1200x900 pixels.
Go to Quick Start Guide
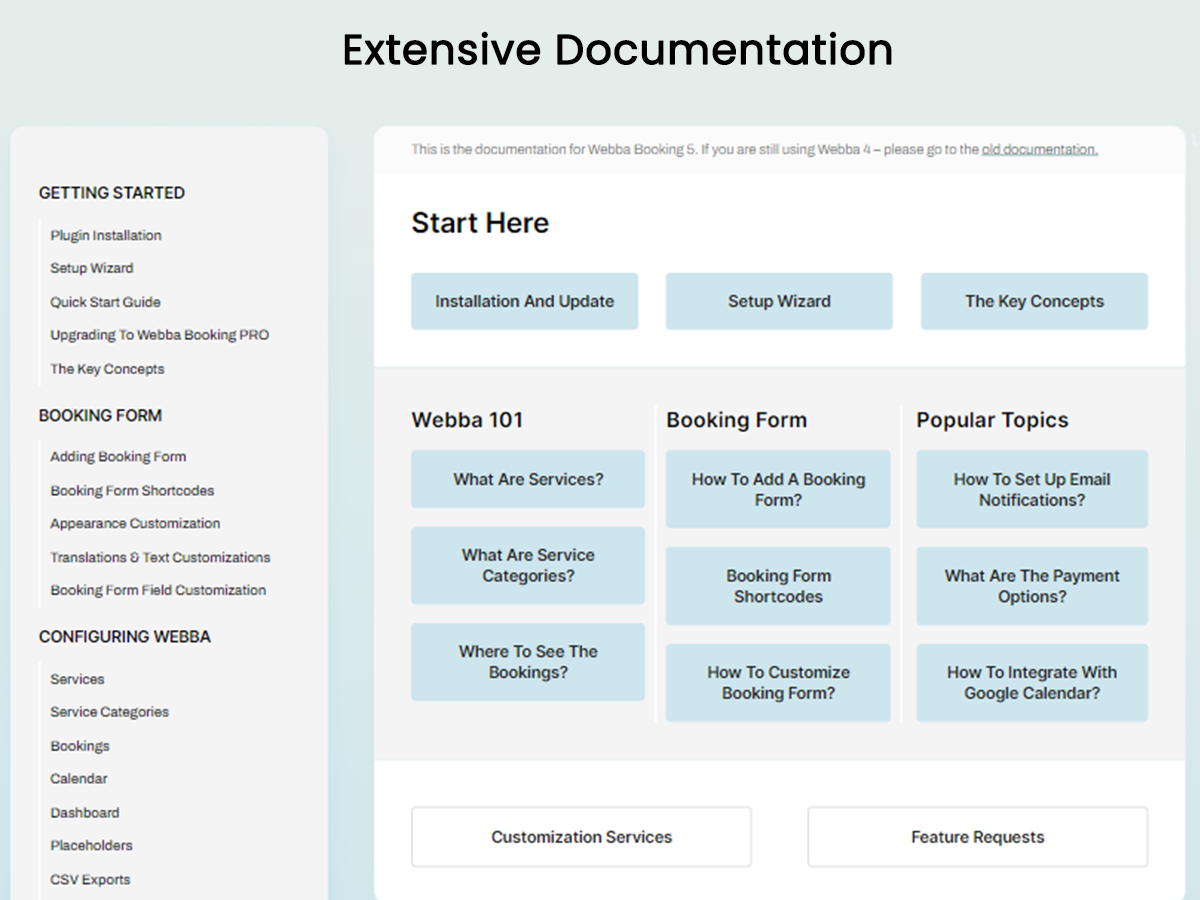coord(105,302)
